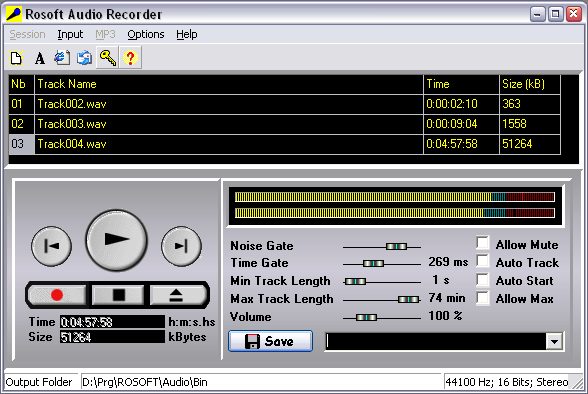The width and height of the screenshot is (588, 394).
Task: Open the MP3 menu
Action: coord(105,34)
